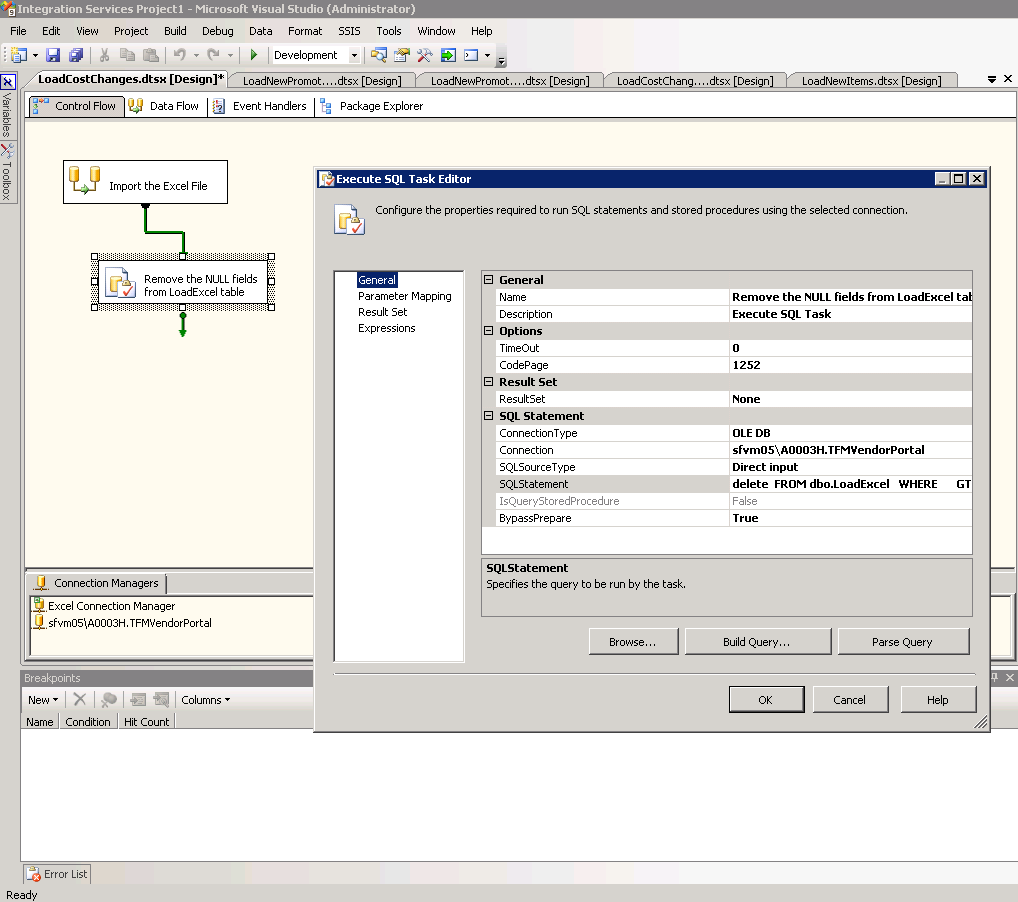The image size is (1018, 902).
Task: Change the ResultSet property from None
Action: tap(850, 399)
